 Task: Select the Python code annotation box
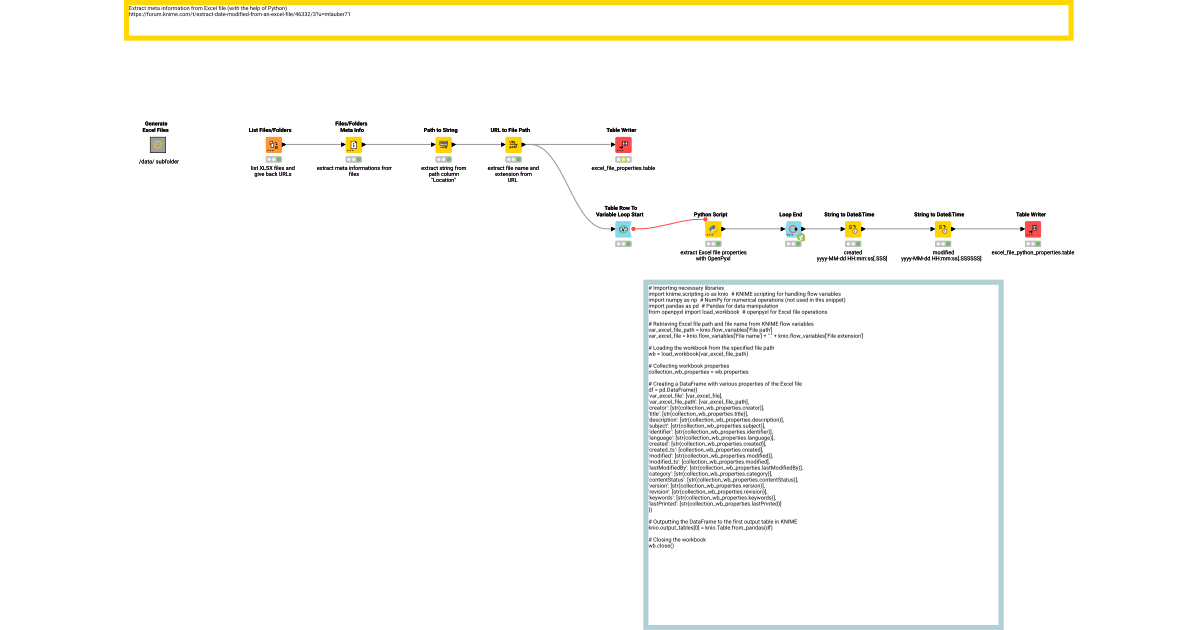coord(823,450)
